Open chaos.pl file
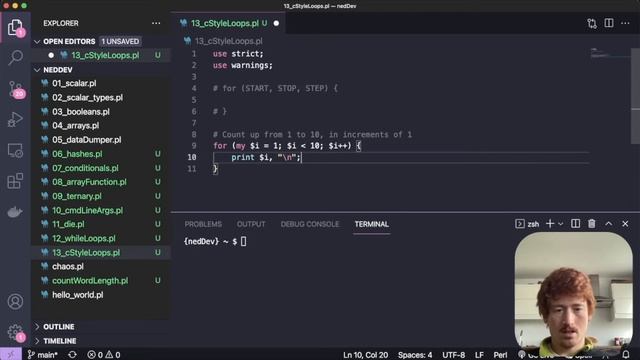 (x=68, y=267)
